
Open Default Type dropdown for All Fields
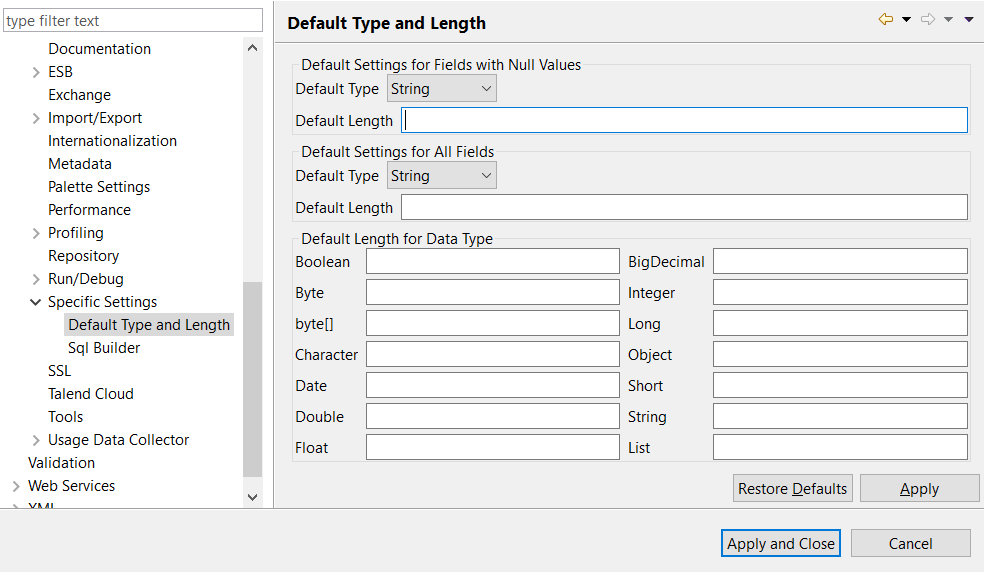[x=441, y=176]
